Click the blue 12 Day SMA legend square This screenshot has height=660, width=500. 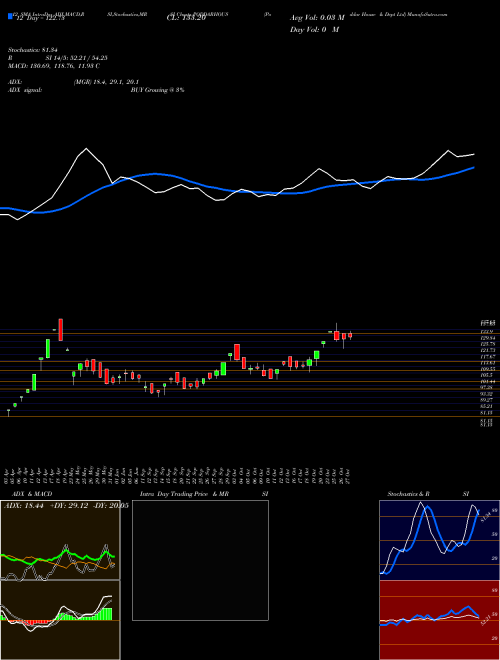(x=10, y=17)
